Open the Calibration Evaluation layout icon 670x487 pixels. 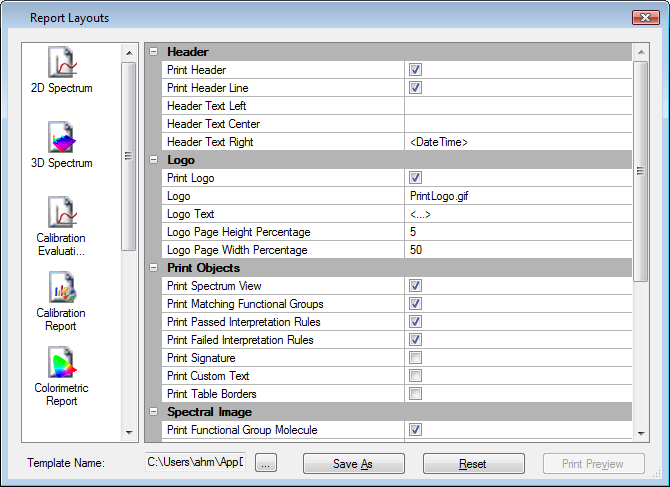pyautogui.click(x=62, y=213)
